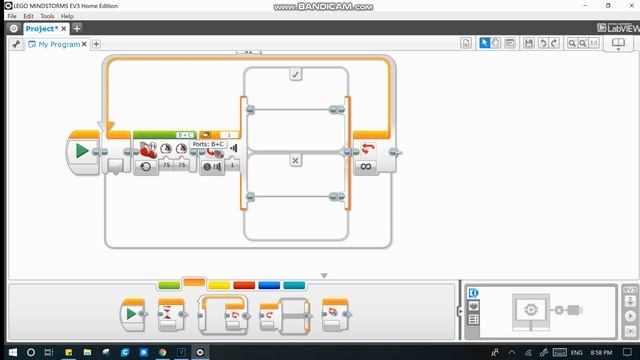Close the Project* tab
Image resolution: width=640 pixels, height=360 pixels.
pyautogui.click(x=64, y=29)
